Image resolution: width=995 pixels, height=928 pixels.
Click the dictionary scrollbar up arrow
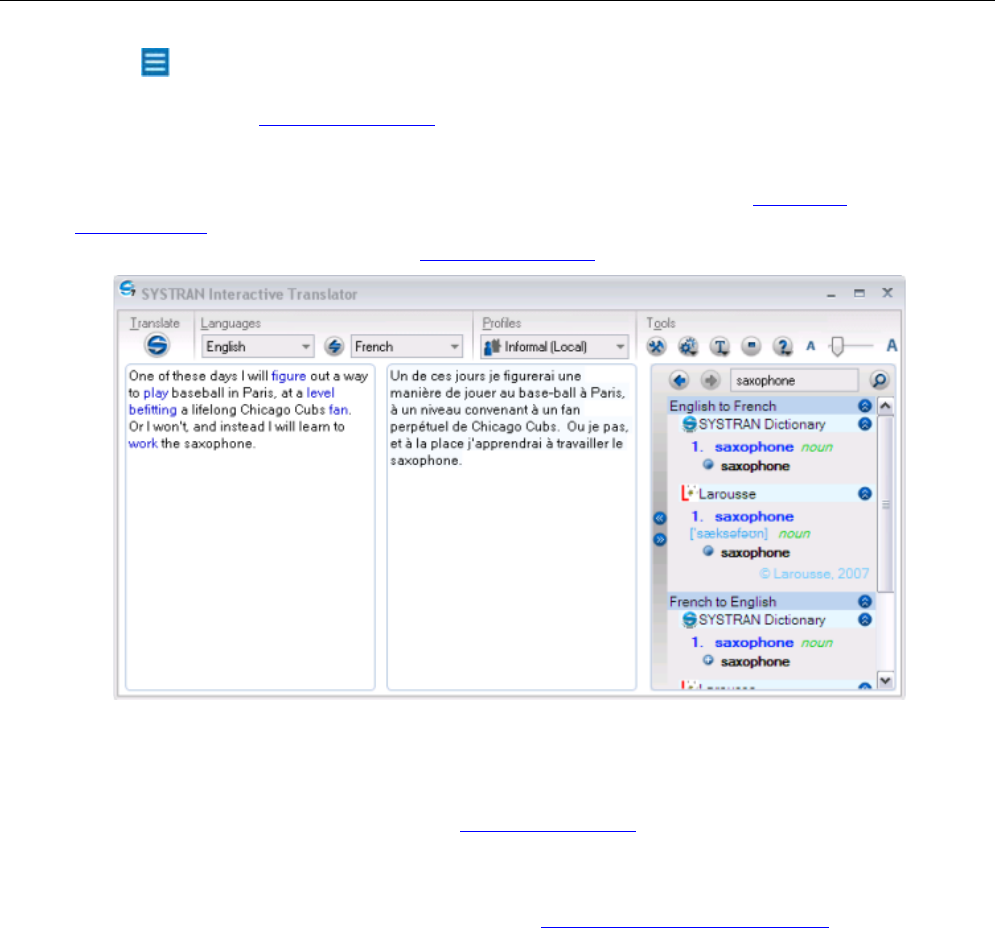[x=886, y=406]
